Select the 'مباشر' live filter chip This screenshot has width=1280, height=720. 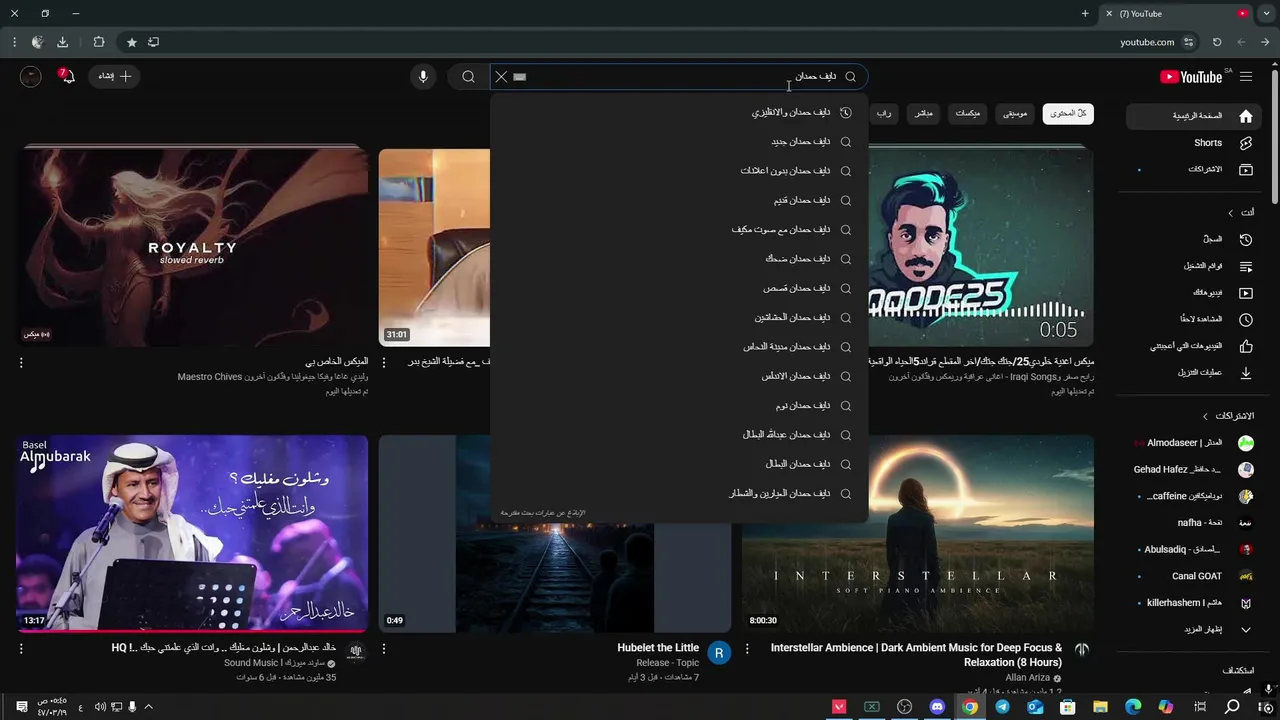click(923, 114)
